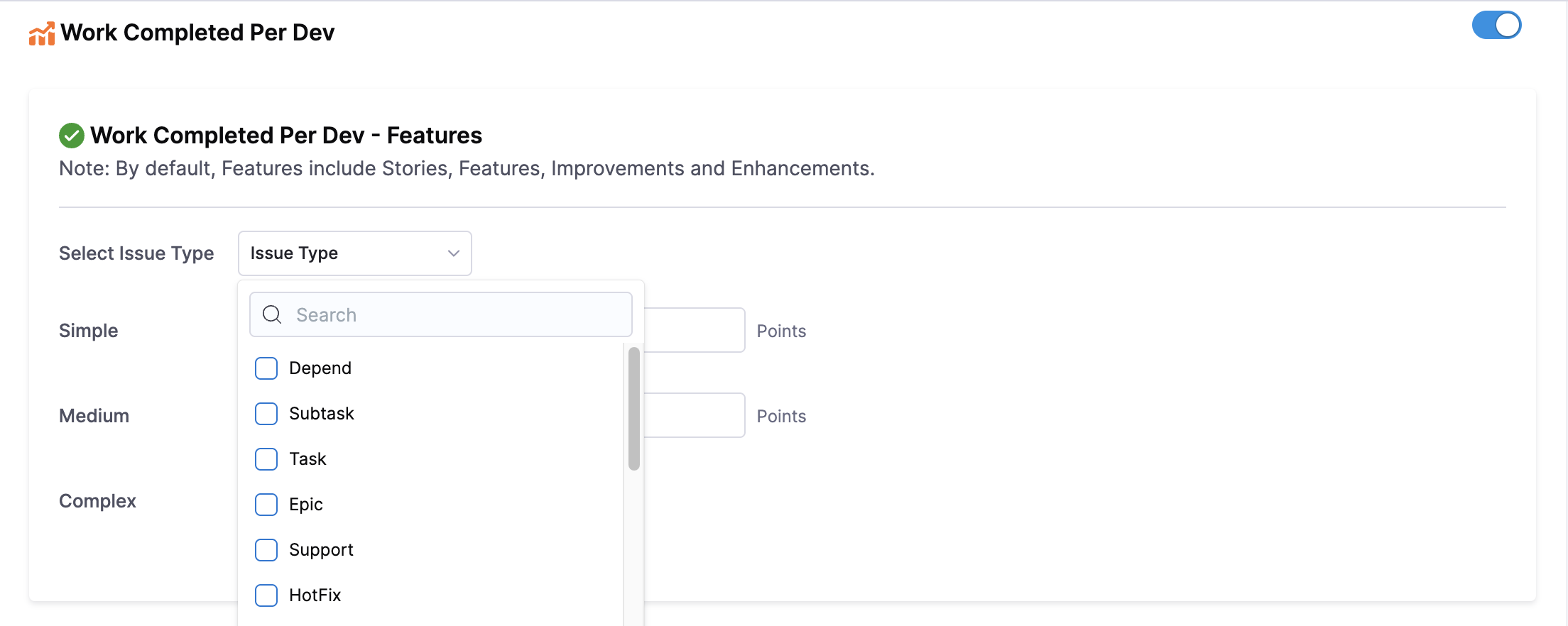Focus the Search field in the dropdown

454,314
